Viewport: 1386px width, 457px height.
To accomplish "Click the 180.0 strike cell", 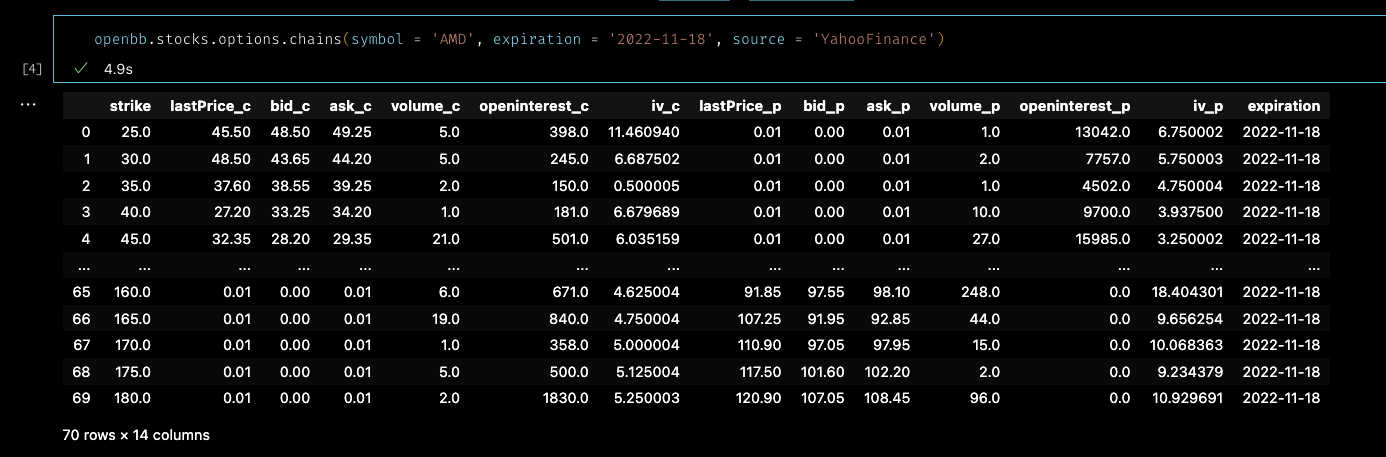I will pyautogui.click(x=131, y=399).
